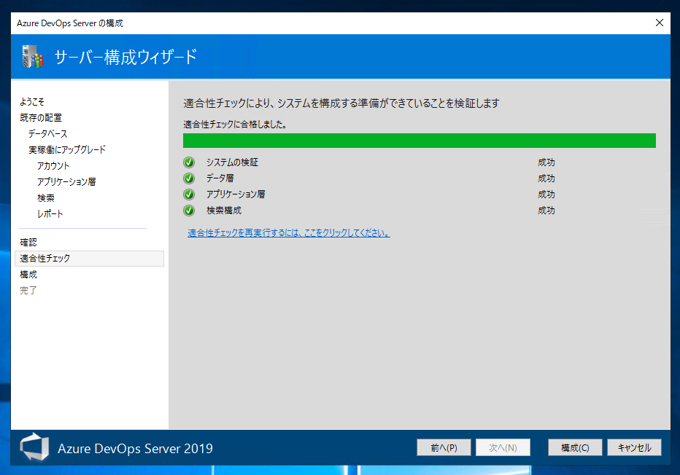Viewport: 680px width, 475px height.
Task: Click the disabled 次へ(N) button
Action: point(503,447)
